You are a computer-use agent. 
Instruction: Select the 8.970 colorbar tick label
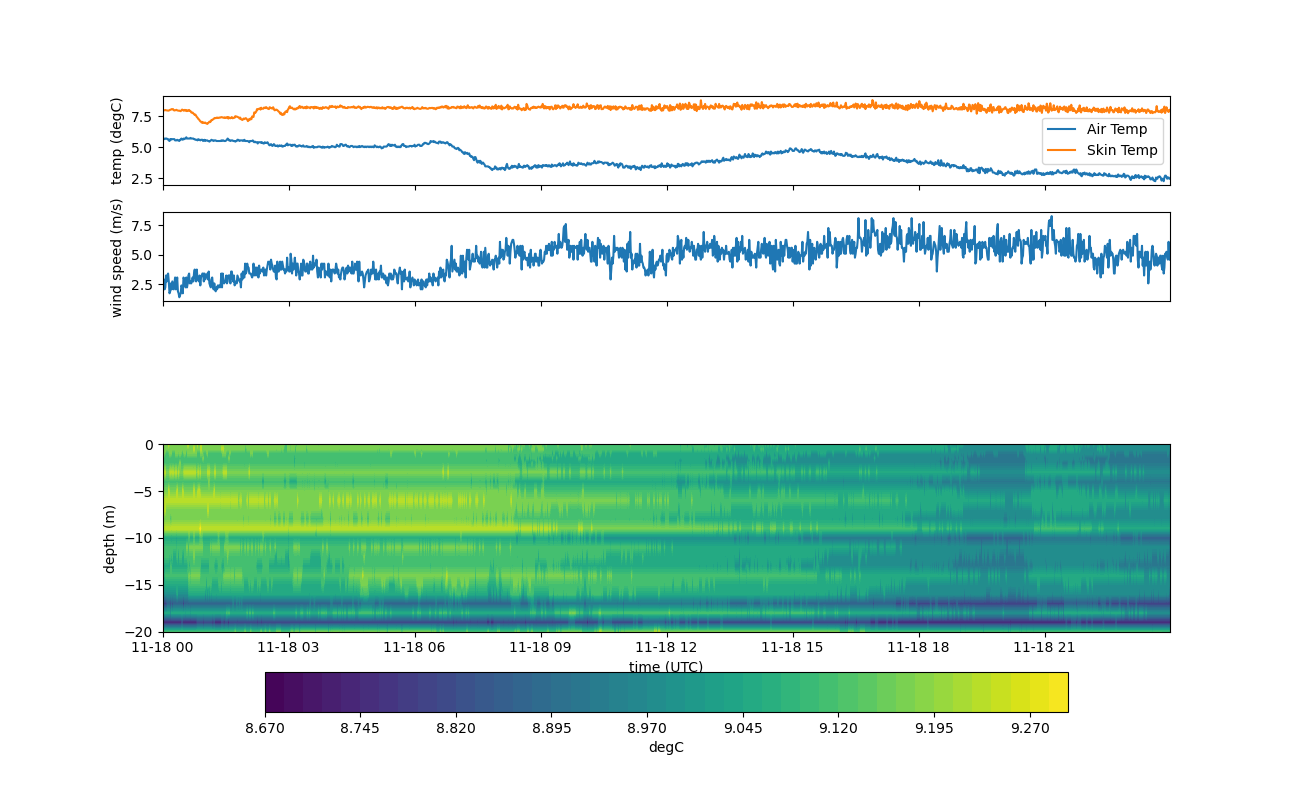[x=647, y=728]
